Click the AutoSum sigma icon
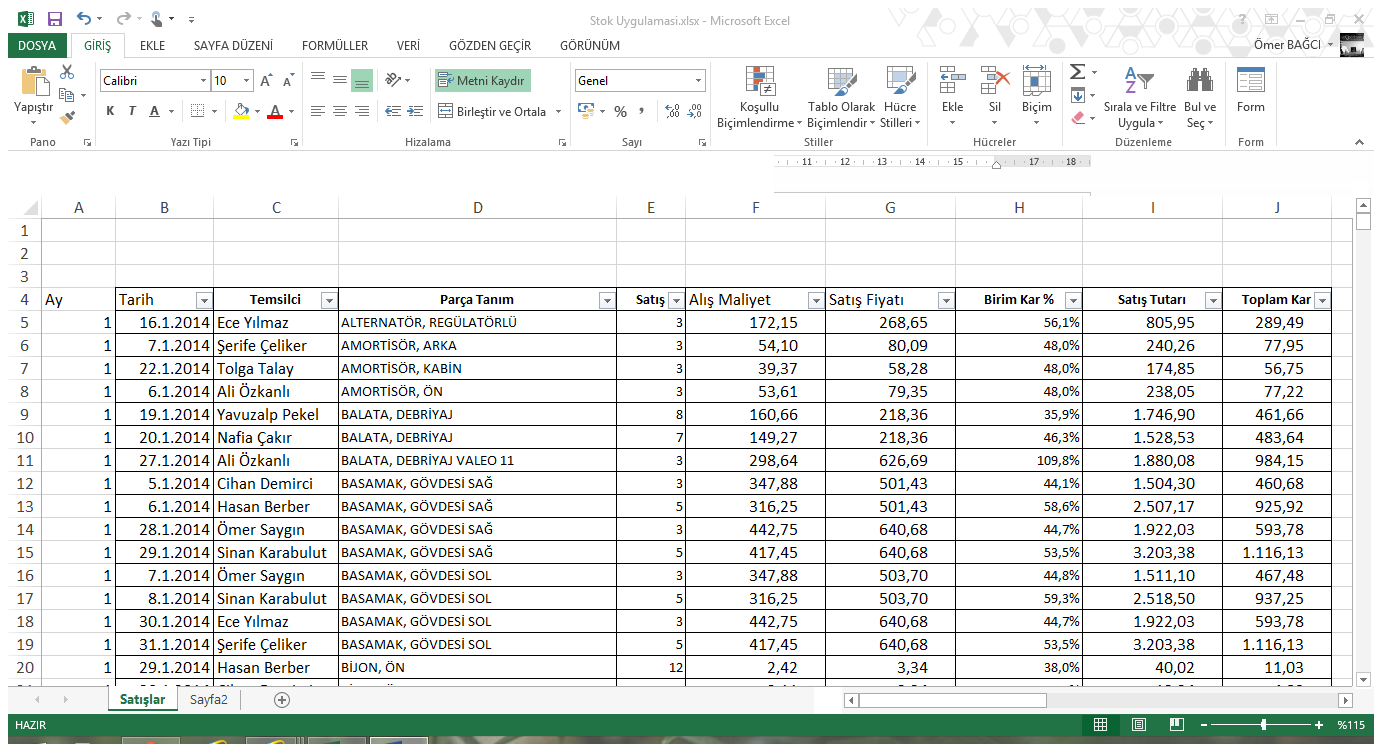1382x744 pixels. 1077,72
